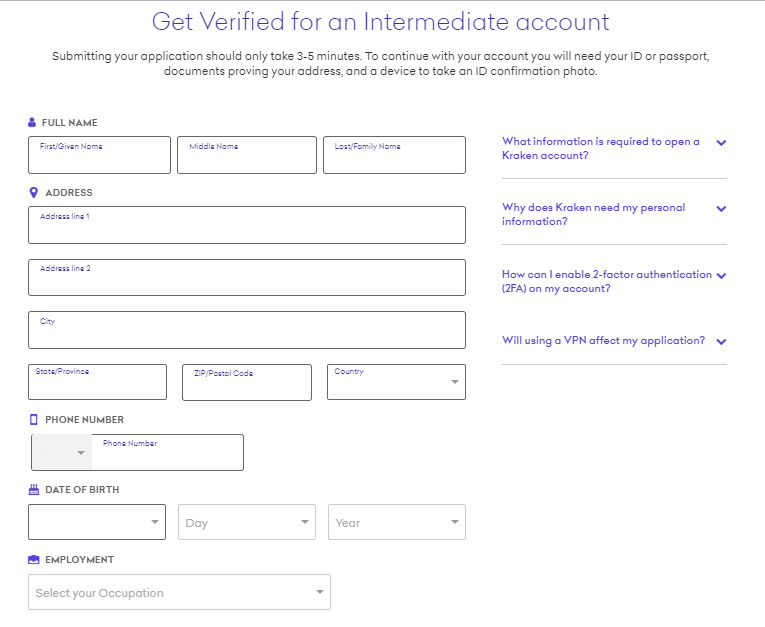Click the phone icon beside PHONE NUMBER
Viewport: 765px width, 627px height.
point(34,420)
